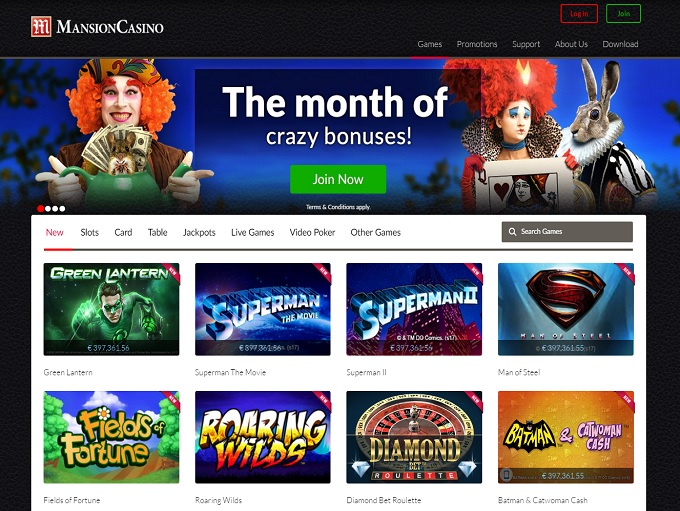The image size is (680, 511).
Task: Click the green Join button
Action: (x=623, y=13)
